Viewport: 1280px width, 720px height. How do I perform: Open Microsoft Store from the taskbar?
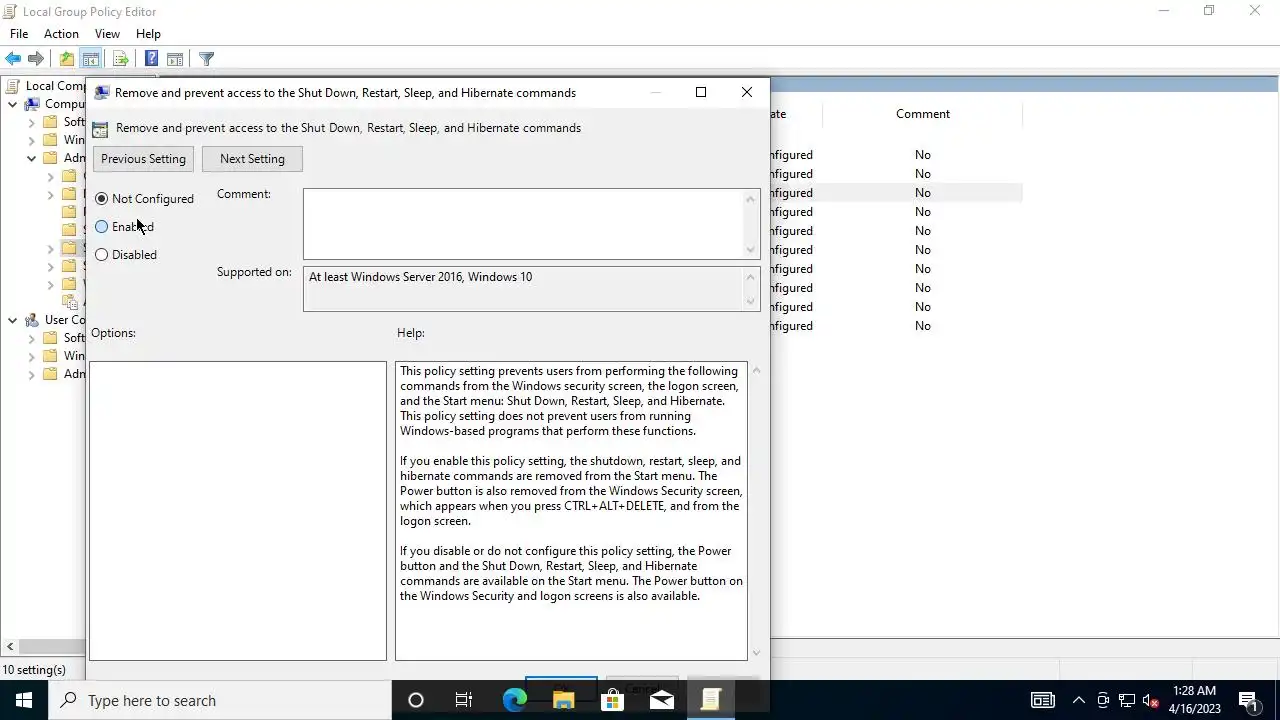(x=612, y=700)
